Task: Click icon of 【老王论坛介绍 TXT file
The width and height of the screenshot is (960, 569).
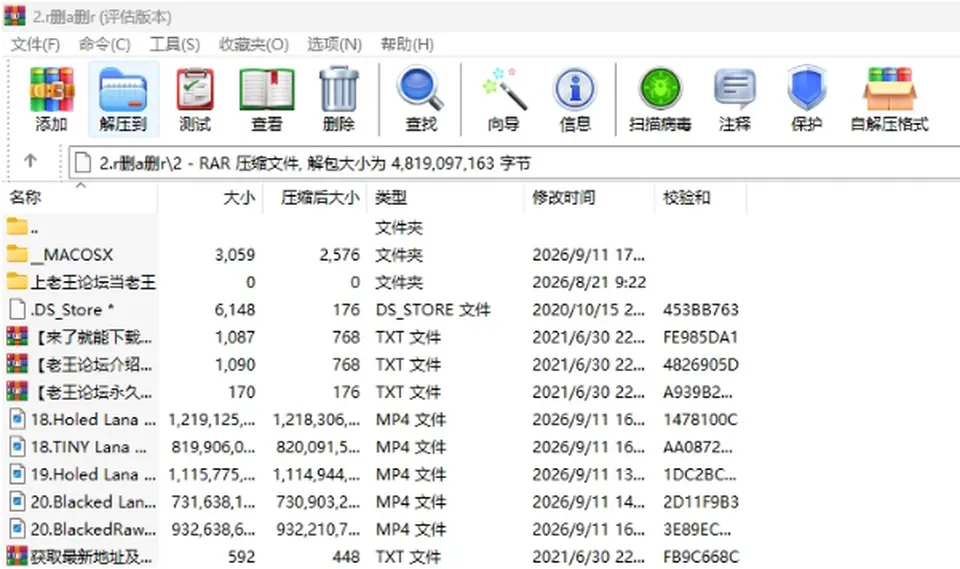Action: tap(17, 364)
